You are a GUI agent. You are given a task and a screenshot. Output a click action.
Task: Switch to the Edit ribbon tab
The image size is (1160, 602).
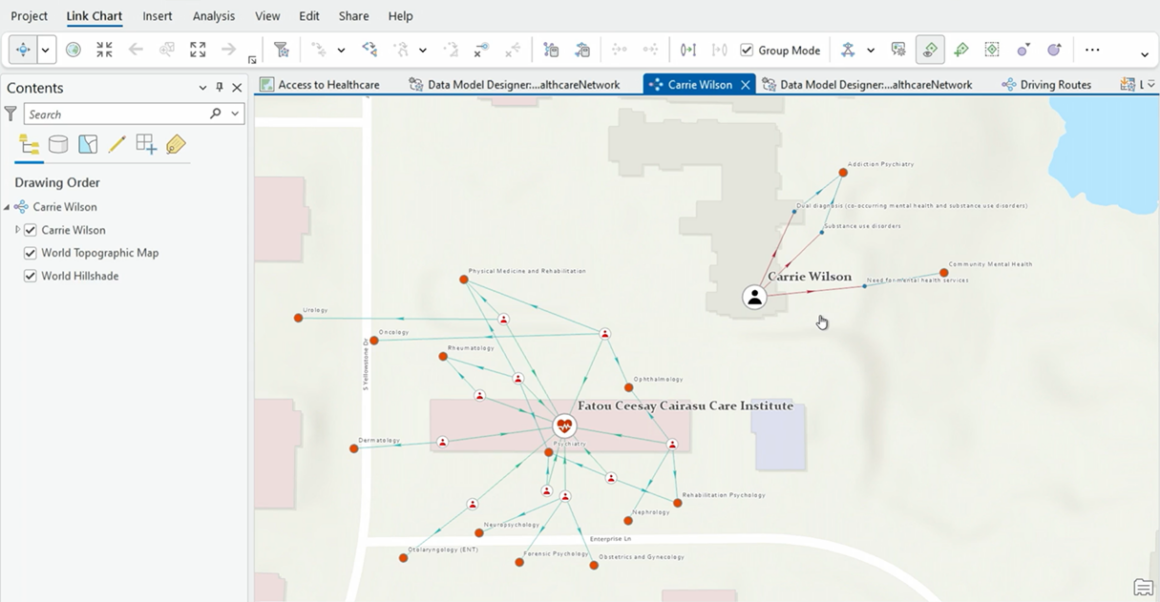click(x=309, y=16)
